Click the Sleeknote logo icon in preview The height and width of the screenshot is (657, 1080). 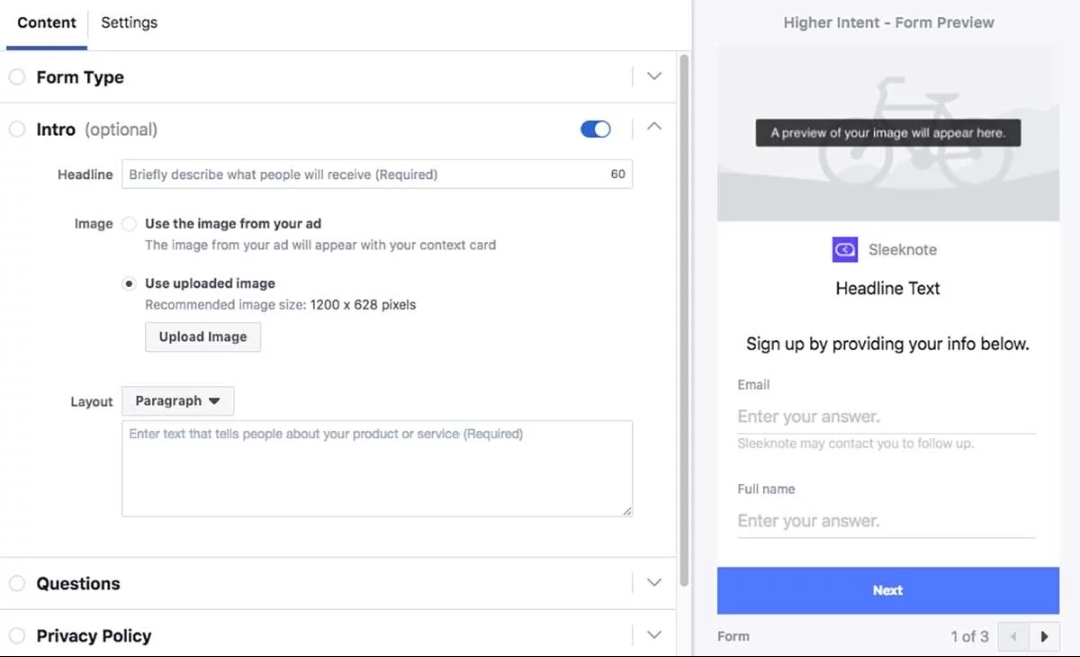(845, 250)
